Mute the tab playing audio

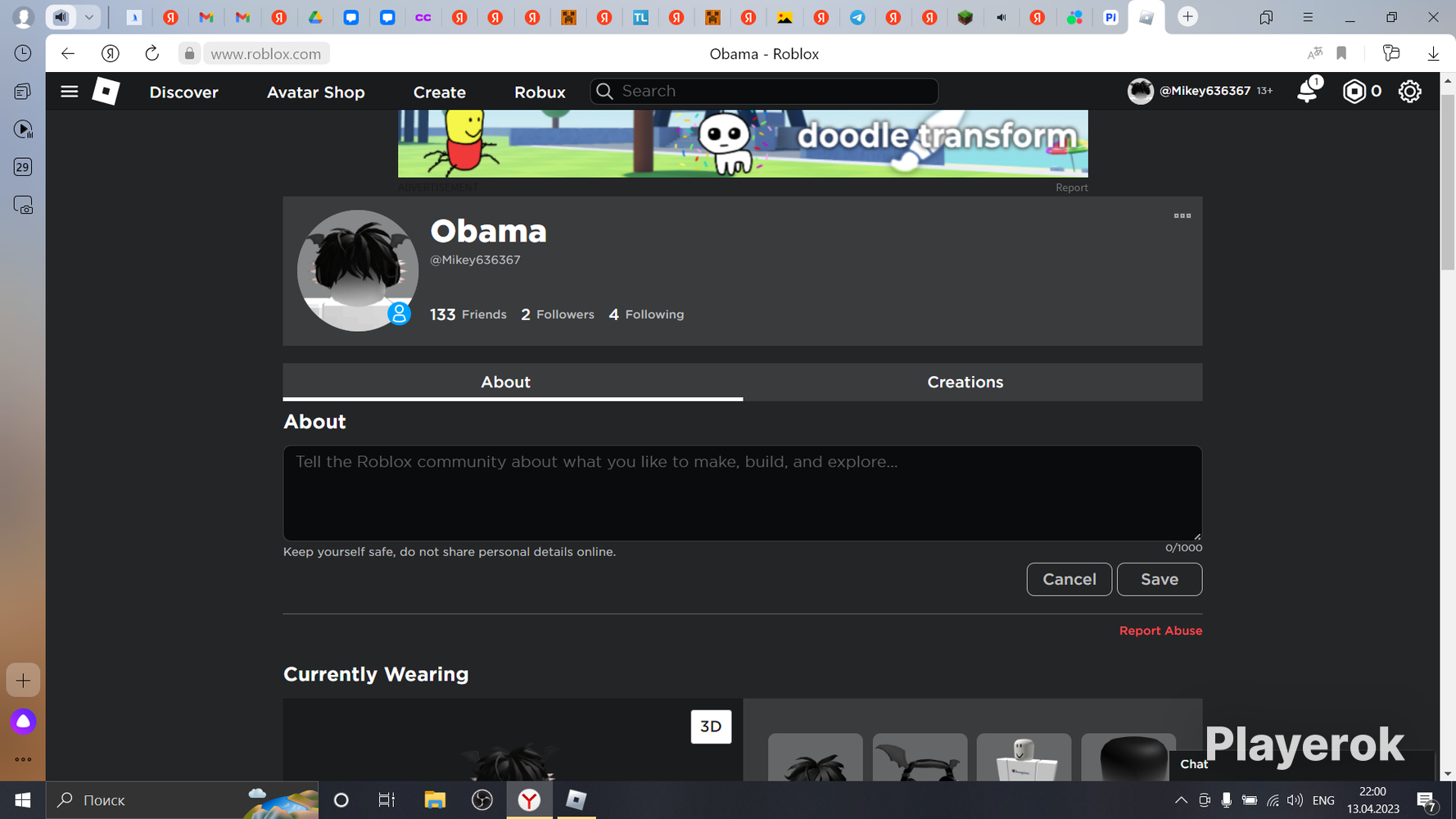click(x=61, y=17)
